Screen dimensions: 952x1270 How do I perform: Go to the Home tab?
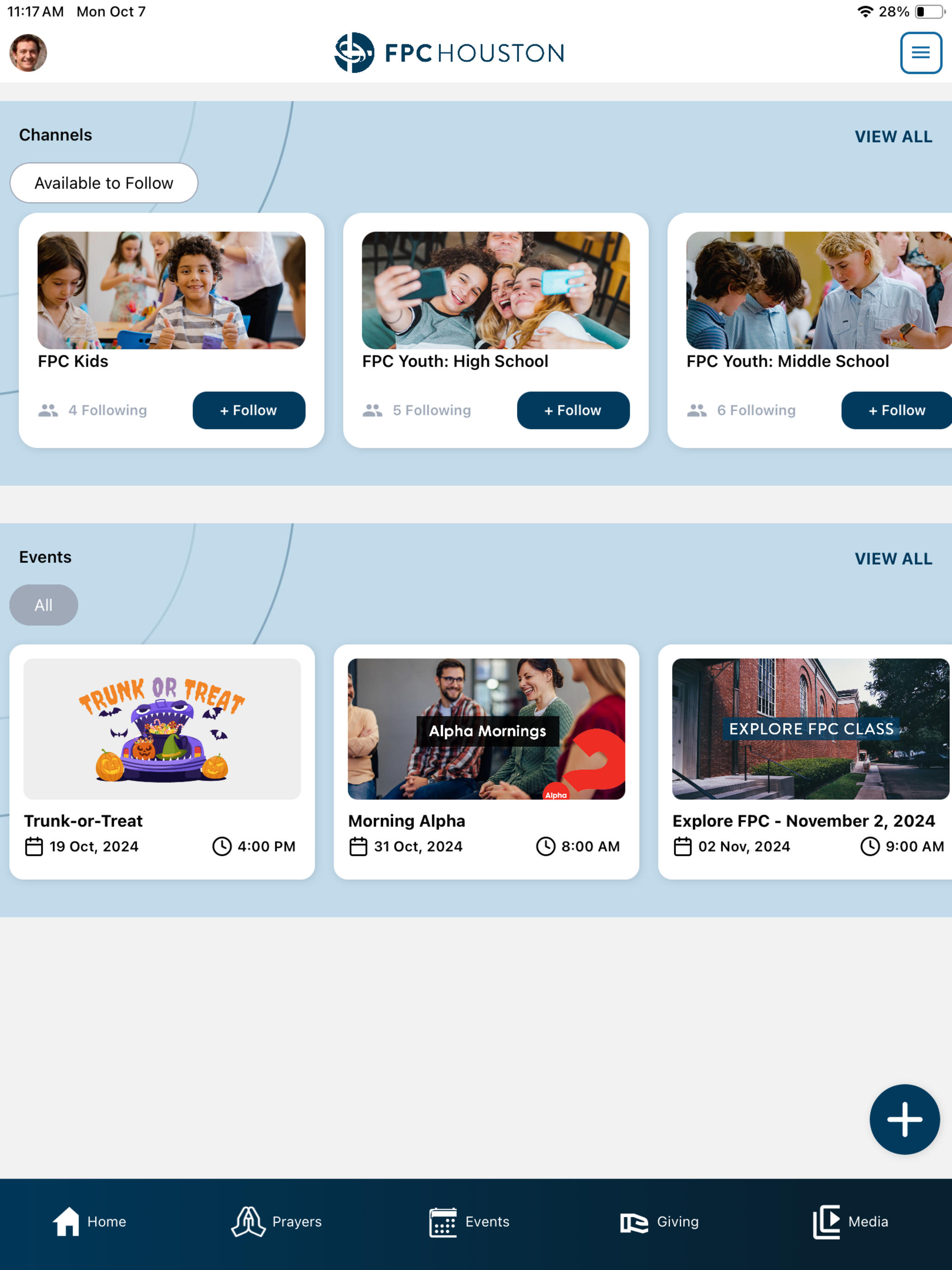tap(89, 1221)
